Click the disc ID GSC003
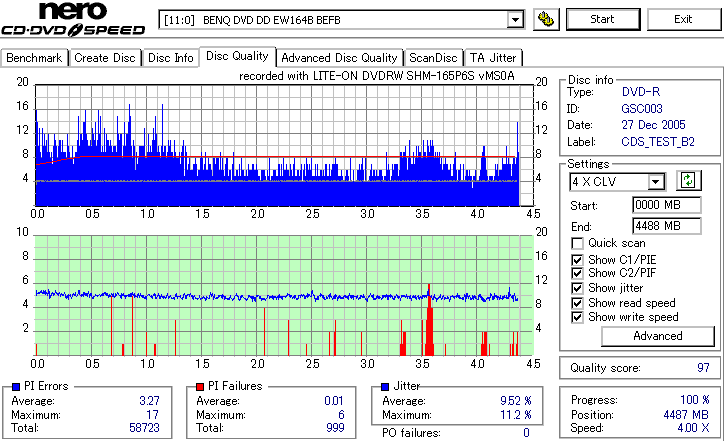This screenshot has width=724, height=441. click(x=642, y=109)
